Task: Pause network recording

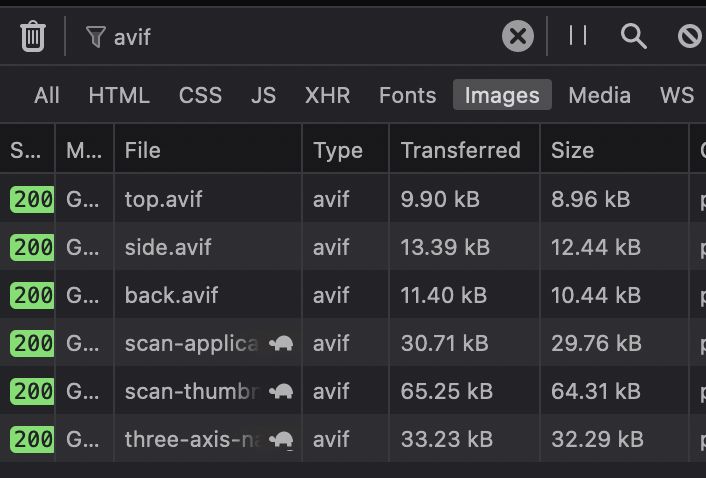Action: tap(578, 36)
